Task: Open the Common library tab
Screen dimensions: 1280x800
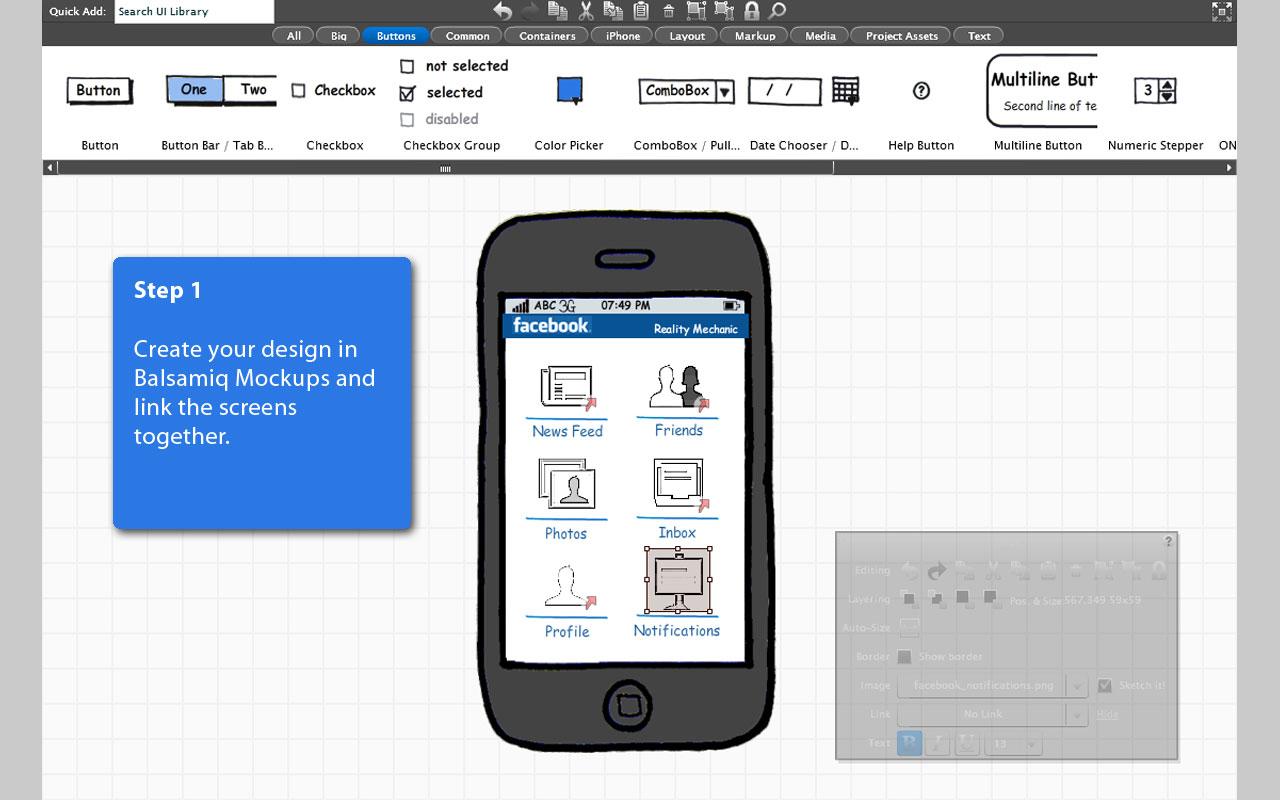Action: [467, 36]
